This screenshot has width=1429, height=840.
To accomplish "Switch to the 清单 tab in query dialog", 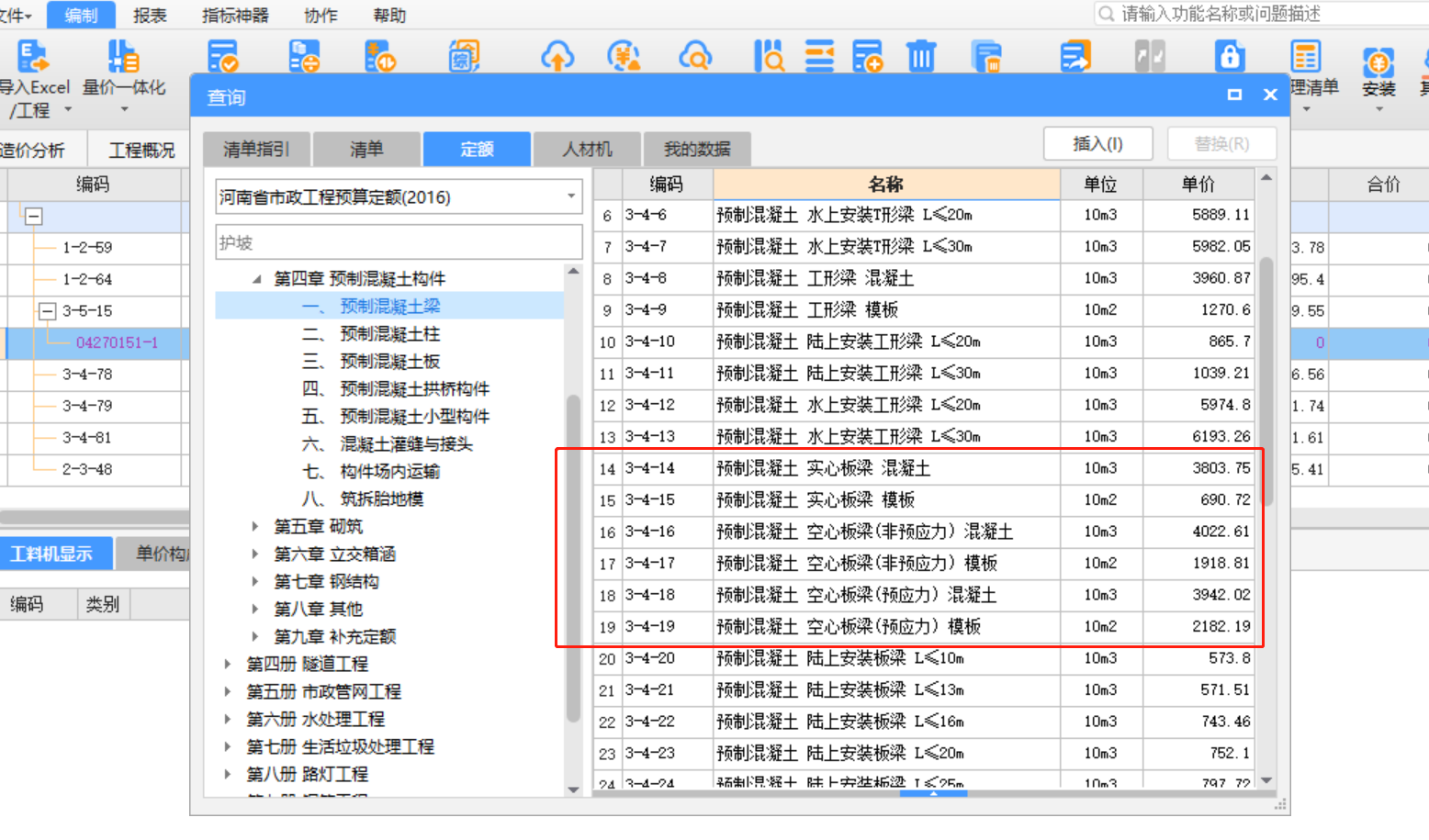I will 366,149.
